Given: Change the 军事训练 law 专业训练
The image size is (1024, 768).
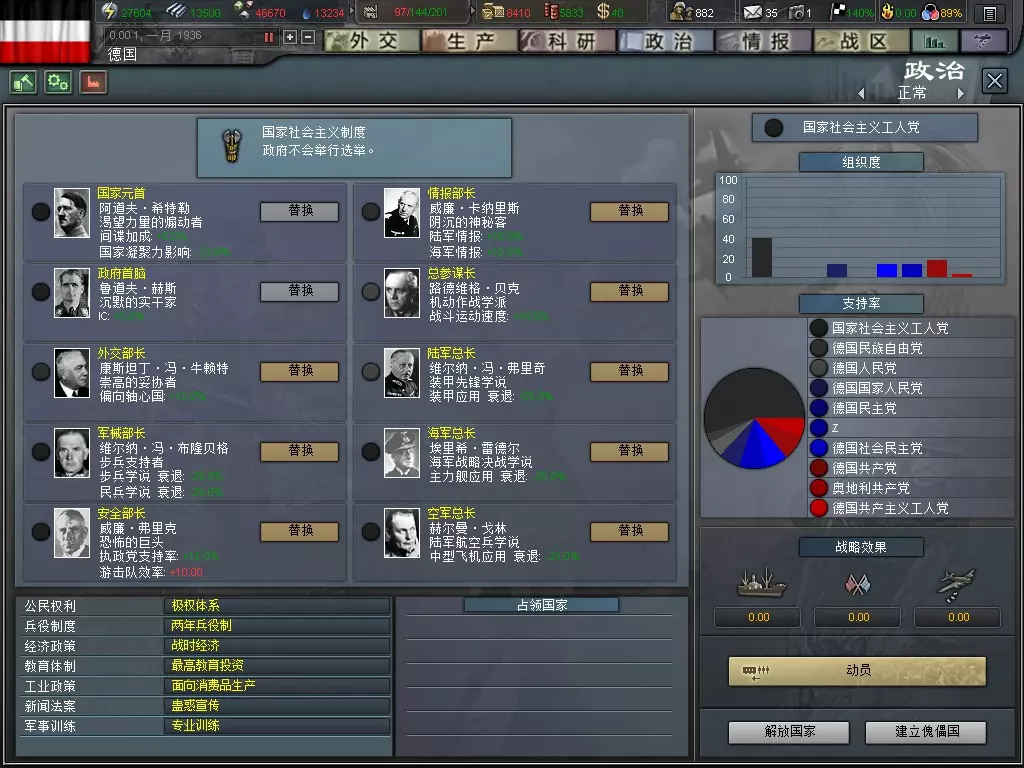Looking at the screenshot, I should (277, 726).
